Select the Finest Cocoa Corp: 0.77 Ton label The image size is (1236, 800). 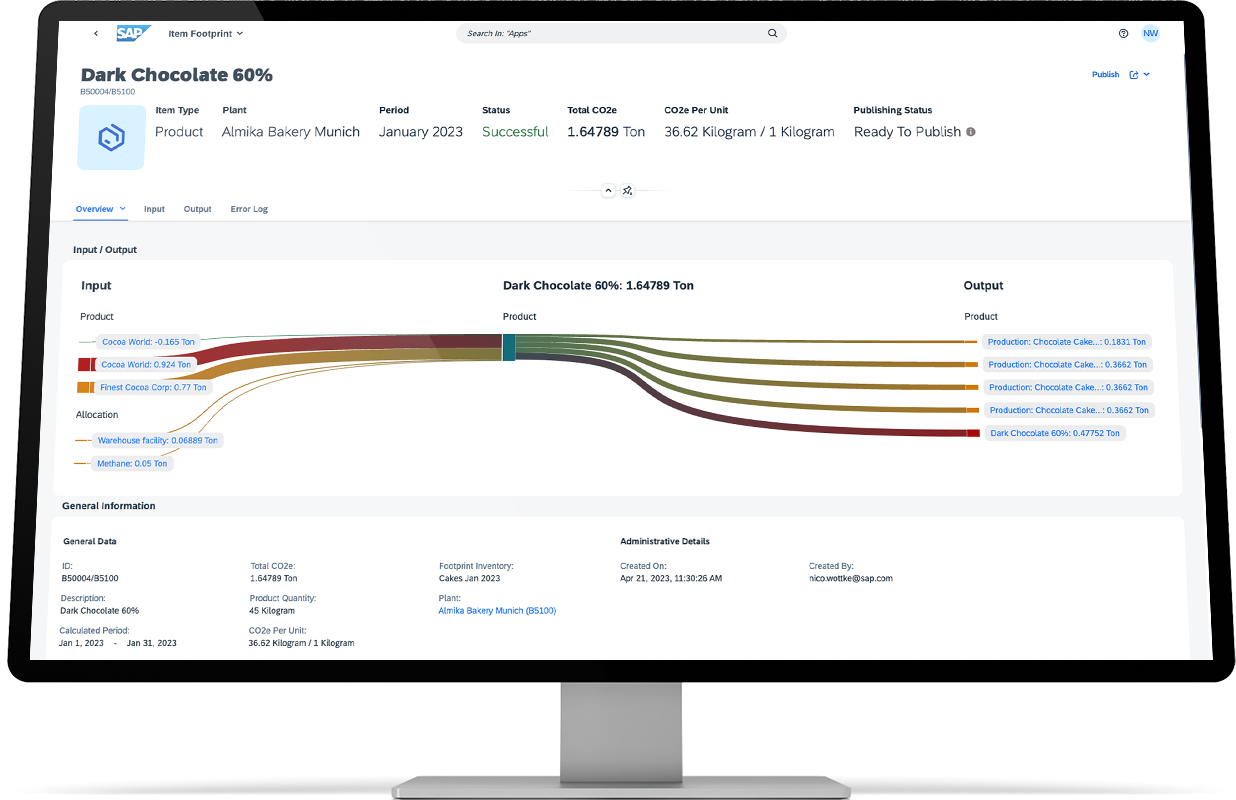tap(153, 387)
